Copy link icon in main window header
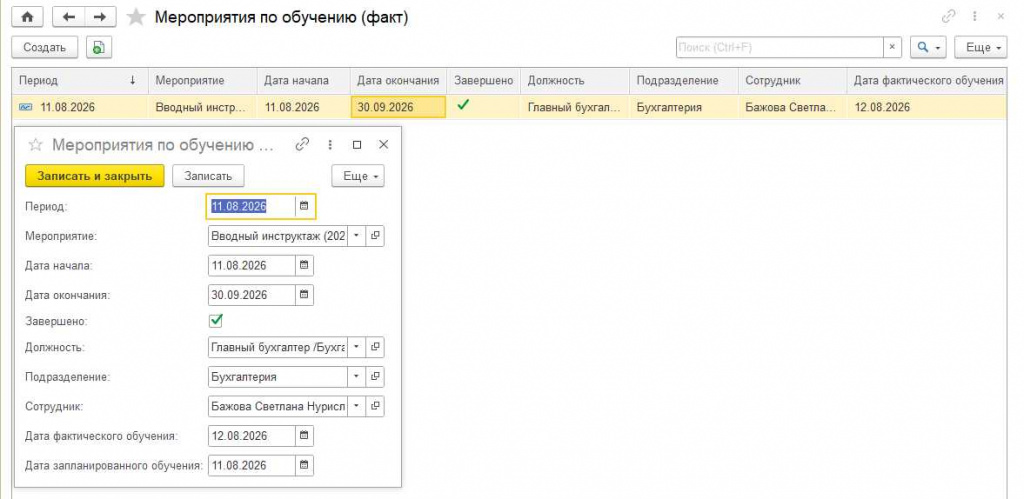The image size is (1024, 499). [x=948, y=17]
